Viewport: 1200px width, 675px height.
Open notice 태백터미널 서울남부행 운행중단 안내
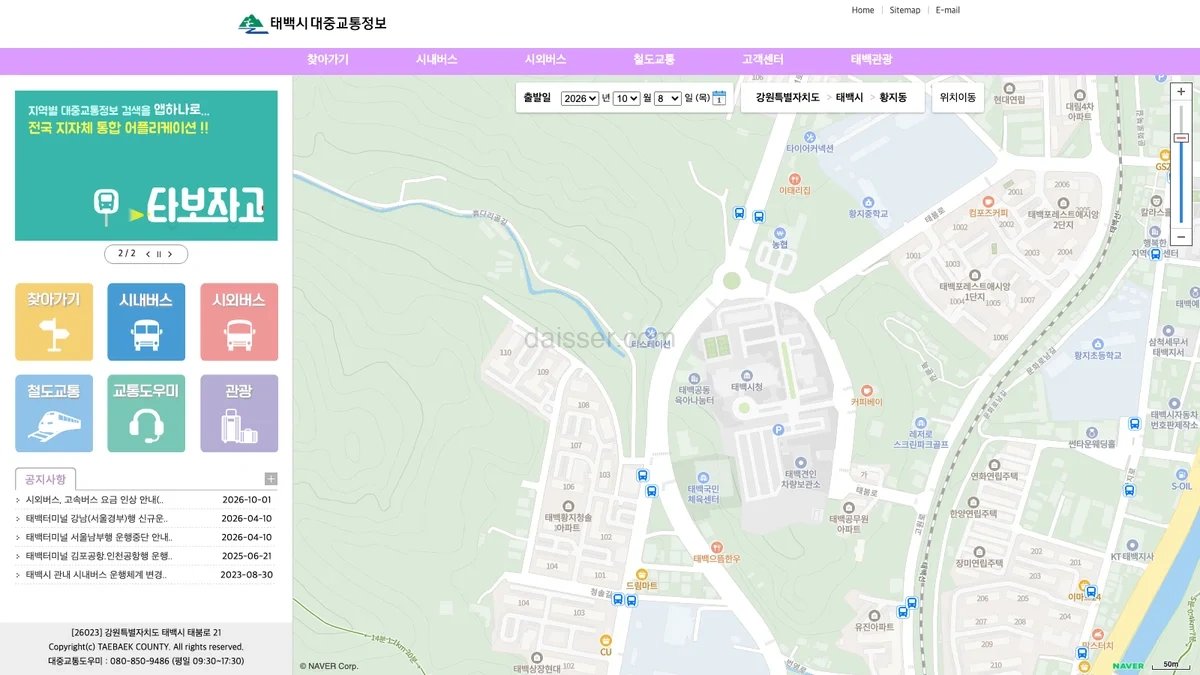[99, 537]
